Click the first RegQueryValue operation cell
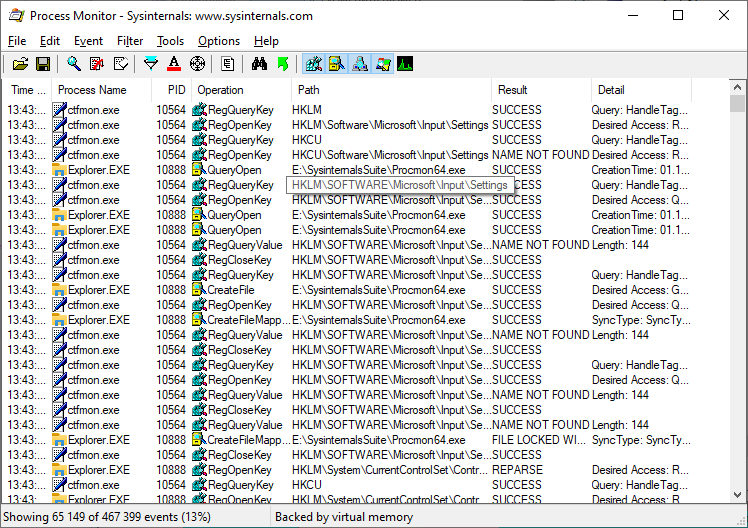The height and width of the screenshot is (528, 748). (x=241, y=245)
